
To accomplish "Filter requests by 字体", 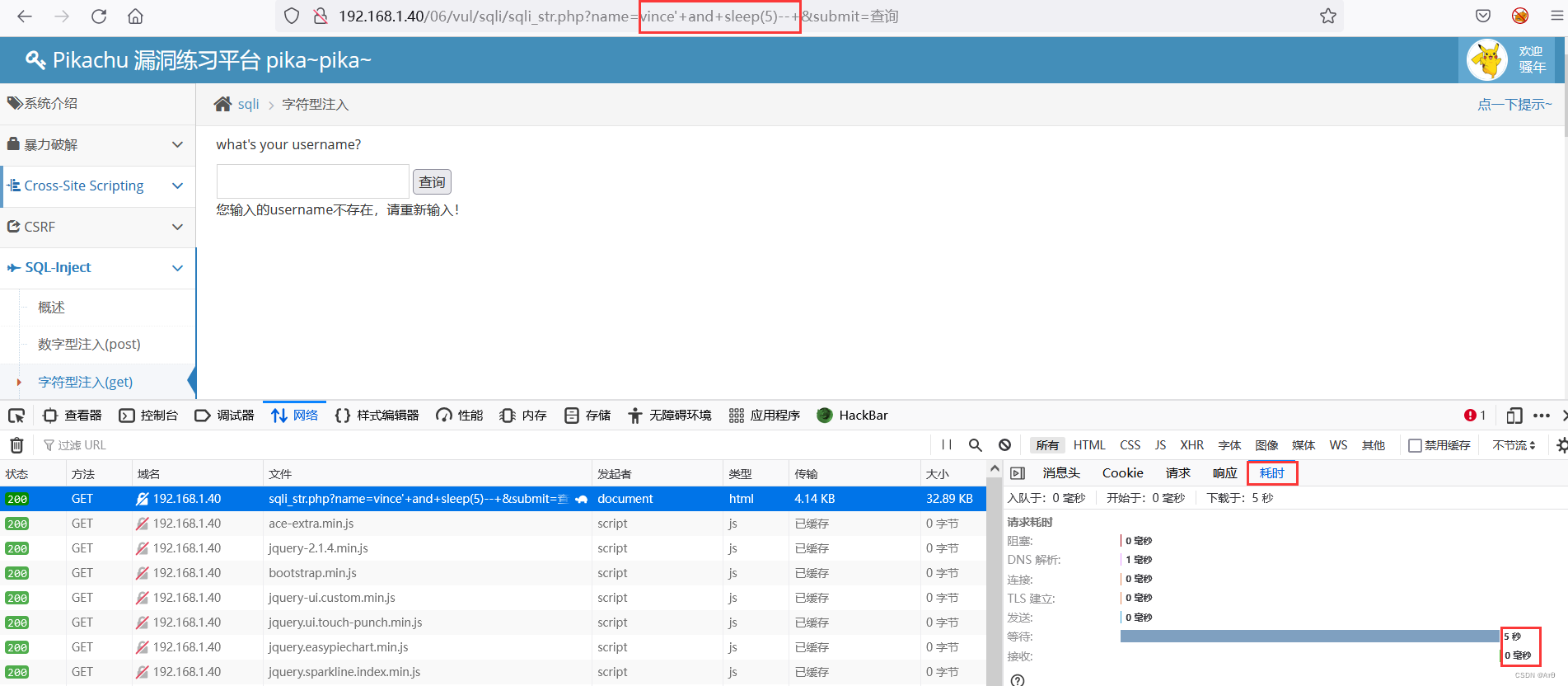I will [1229, 445].
